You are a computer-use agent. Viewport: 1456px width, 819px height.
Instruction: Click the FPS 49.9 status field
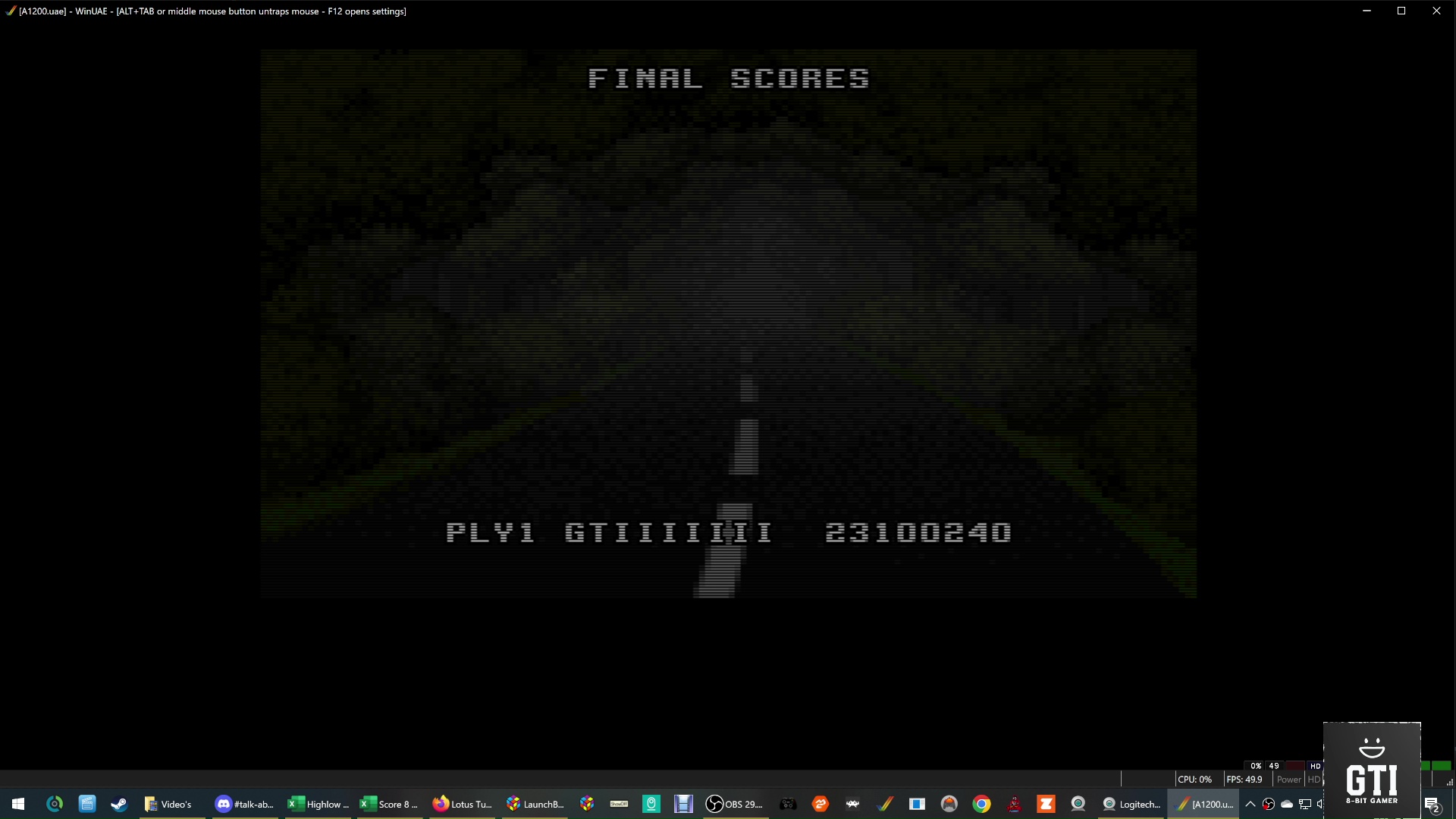click(x=1244, y=780)
